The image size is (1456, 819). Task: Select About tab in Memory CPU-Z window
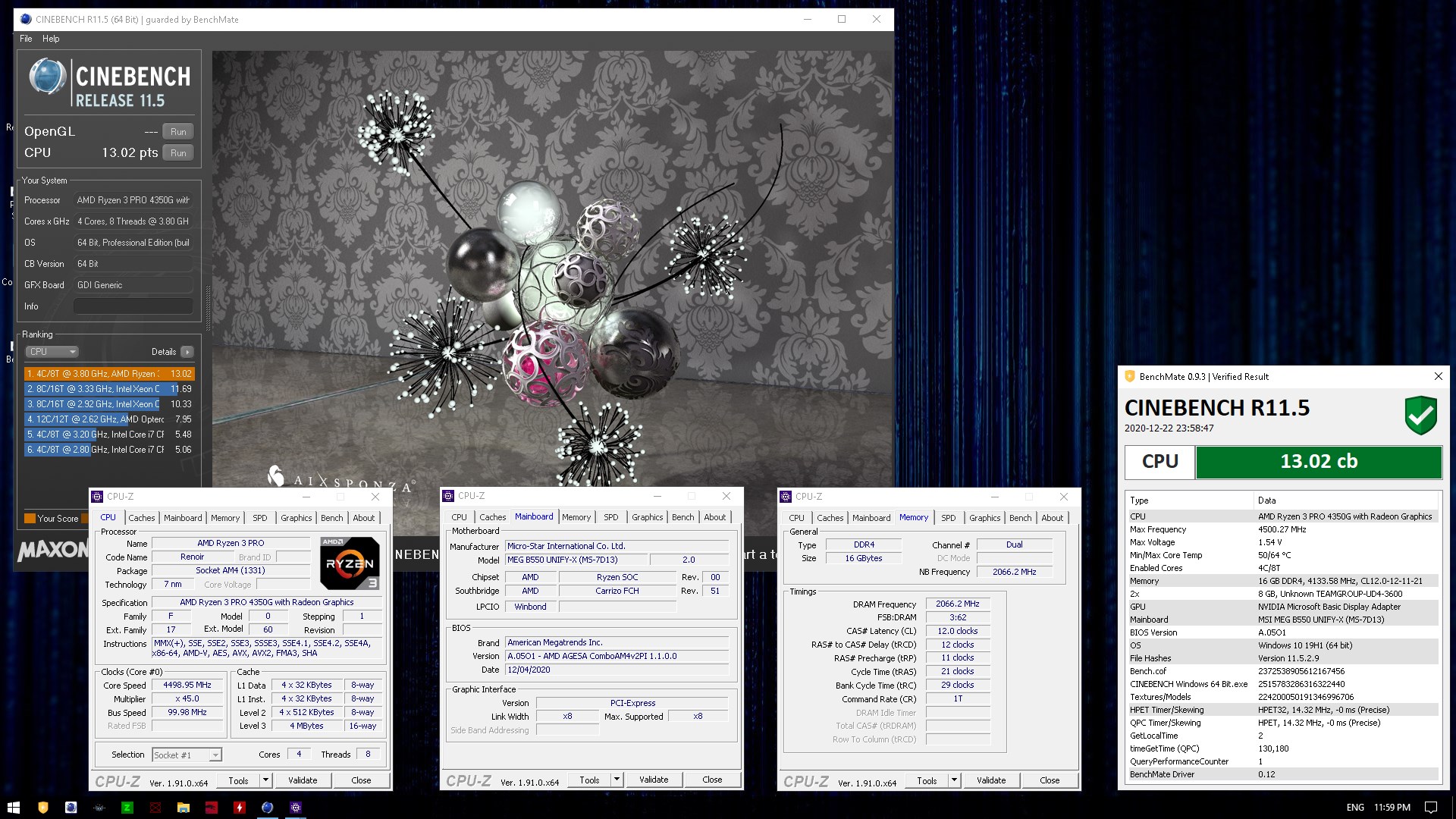coord(1052,518)
